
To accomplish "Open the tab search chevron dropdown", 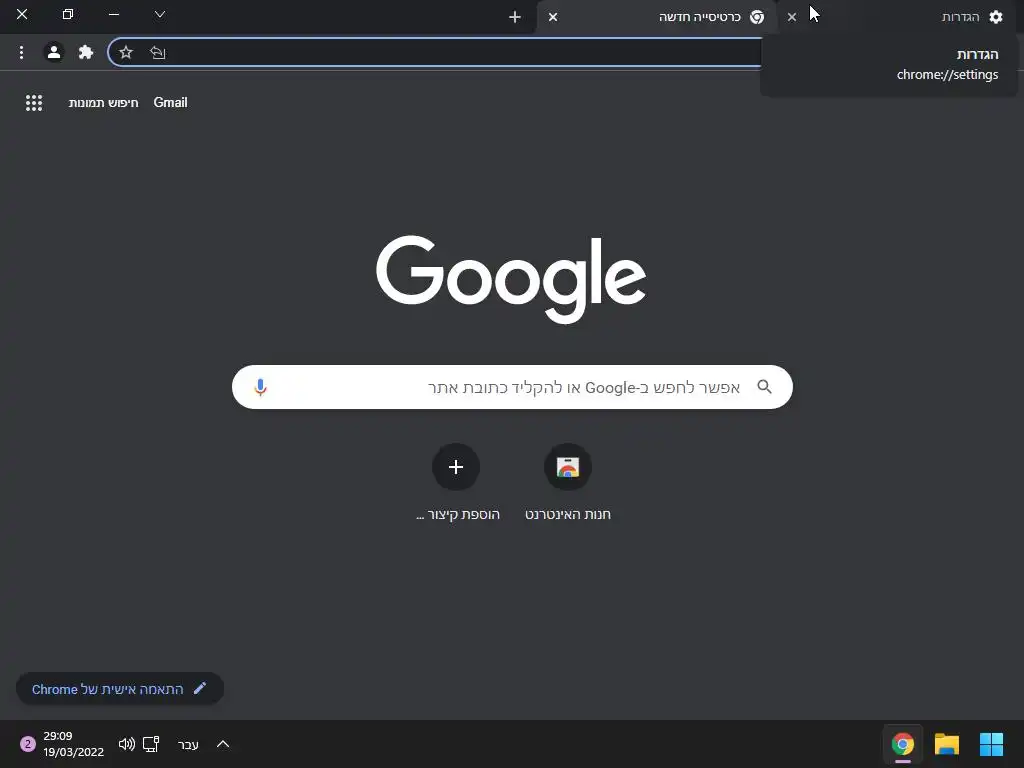I will point(159,14).
